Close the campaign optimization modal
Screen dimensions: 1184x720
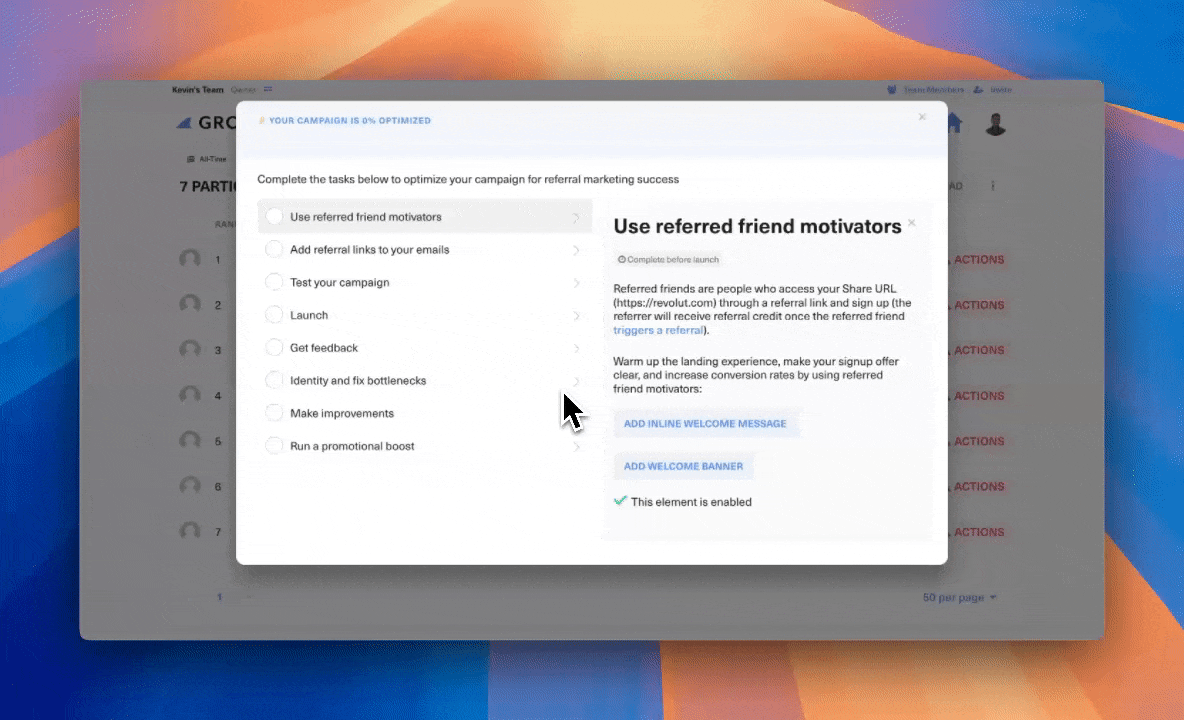tap(922, 117)
